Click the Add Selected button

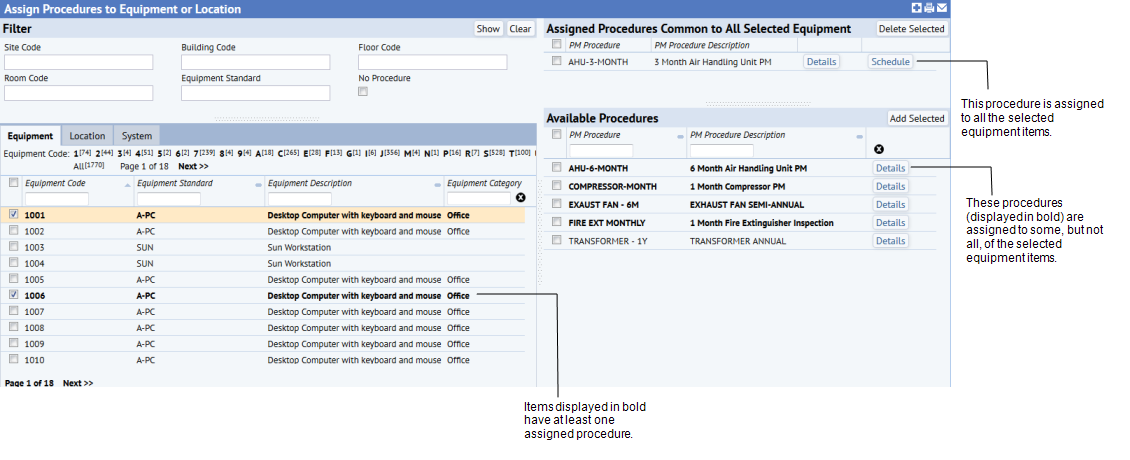click(x=916, y=118)
